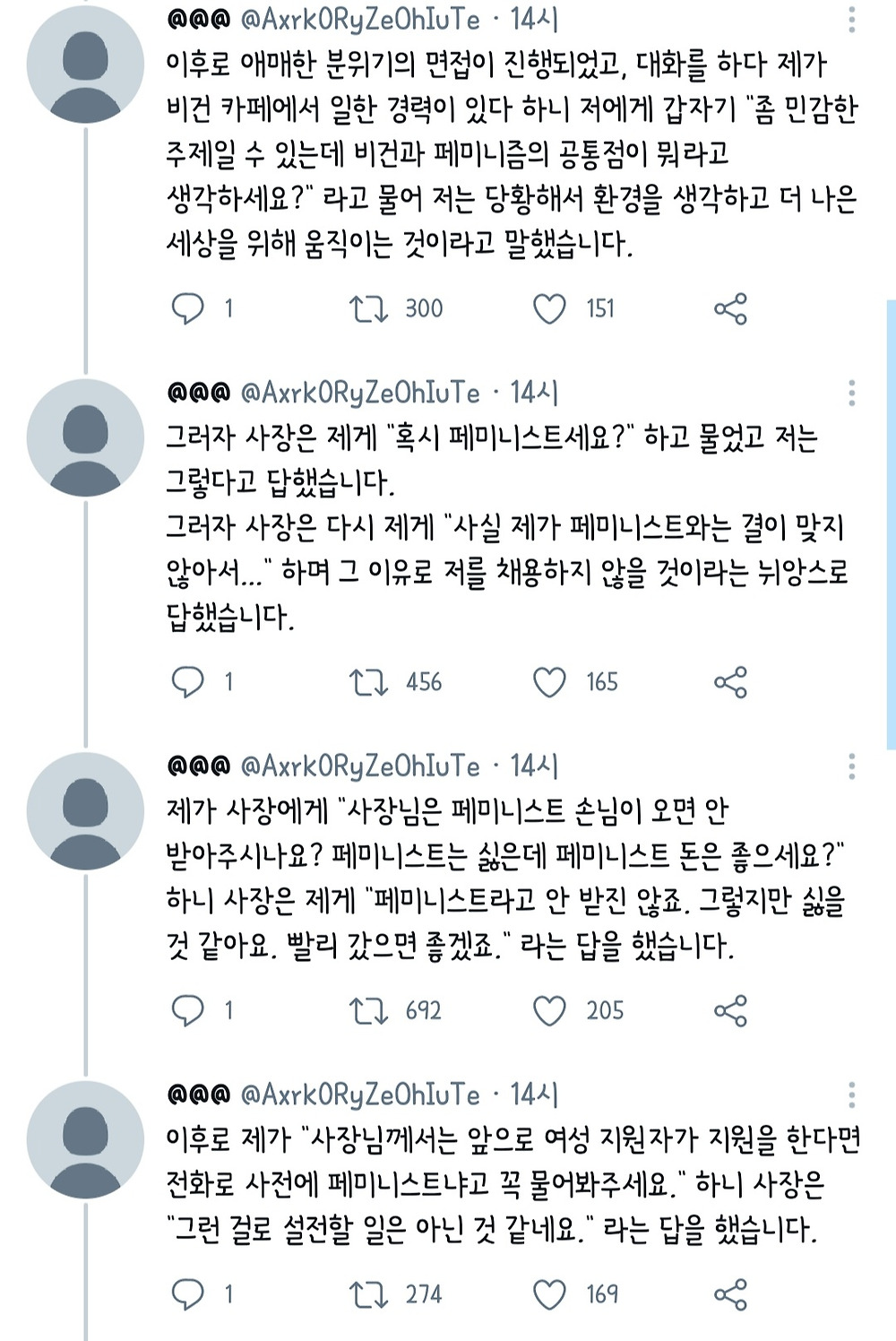Image resolution: width=896 pixels, height=1341 pixels.
Task: Open the first tweet's @AxrkORyZeOhIuTe handle
Action: (360, 20)
